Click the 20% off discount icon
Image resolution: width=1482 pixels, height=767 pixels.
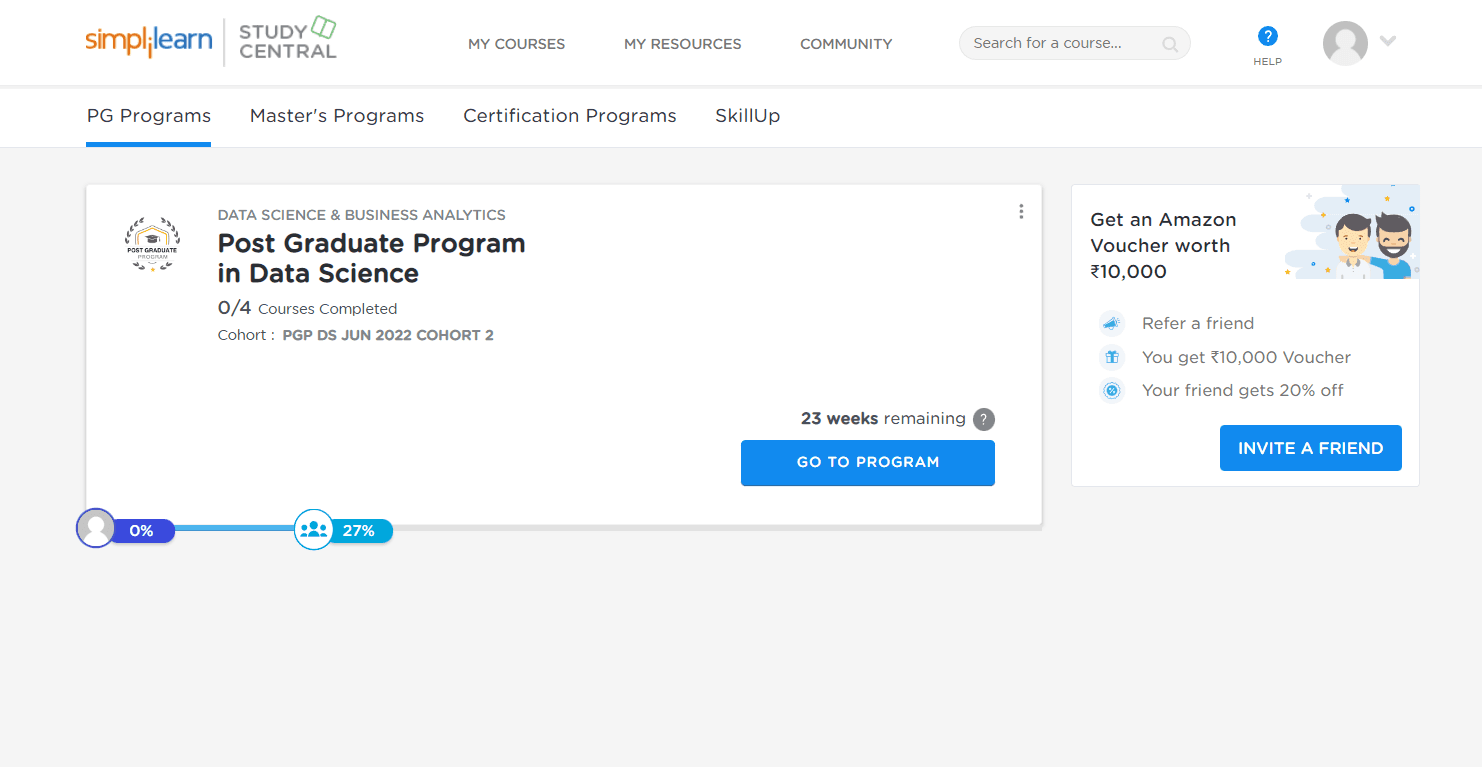[1111, 391]
